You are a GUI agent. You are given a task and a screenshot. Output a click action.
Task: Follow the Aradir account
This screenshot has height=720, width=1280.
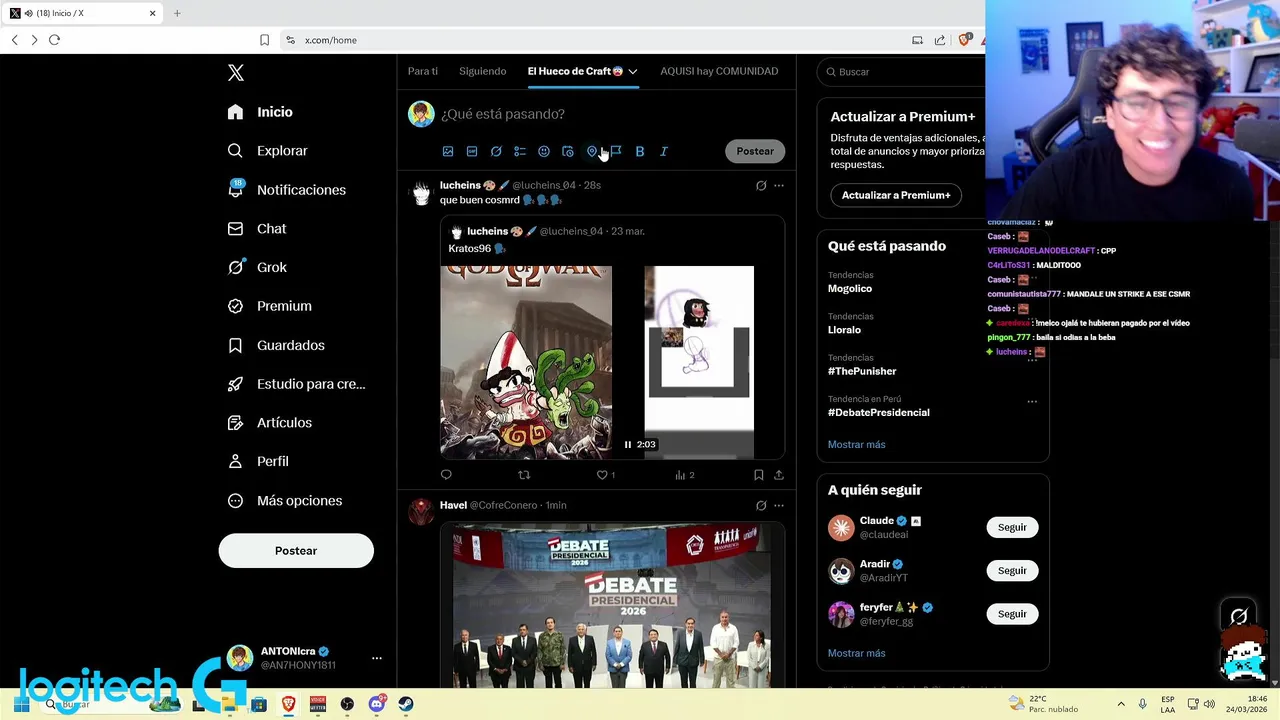1012,570
